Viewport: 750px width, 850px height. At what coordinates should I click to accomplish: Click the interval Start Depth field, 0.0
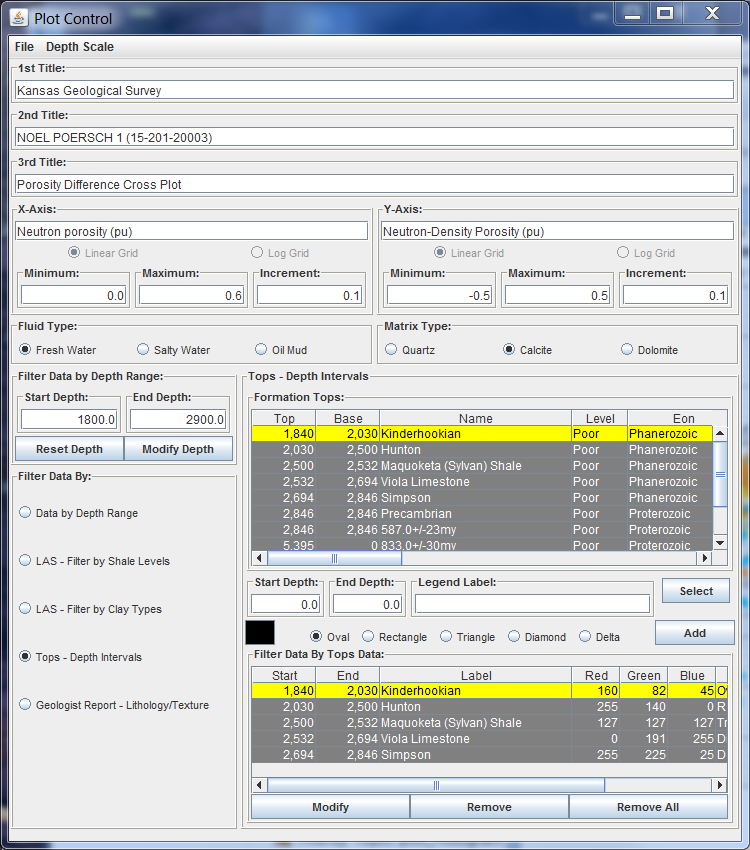click(x=286, y=604)
